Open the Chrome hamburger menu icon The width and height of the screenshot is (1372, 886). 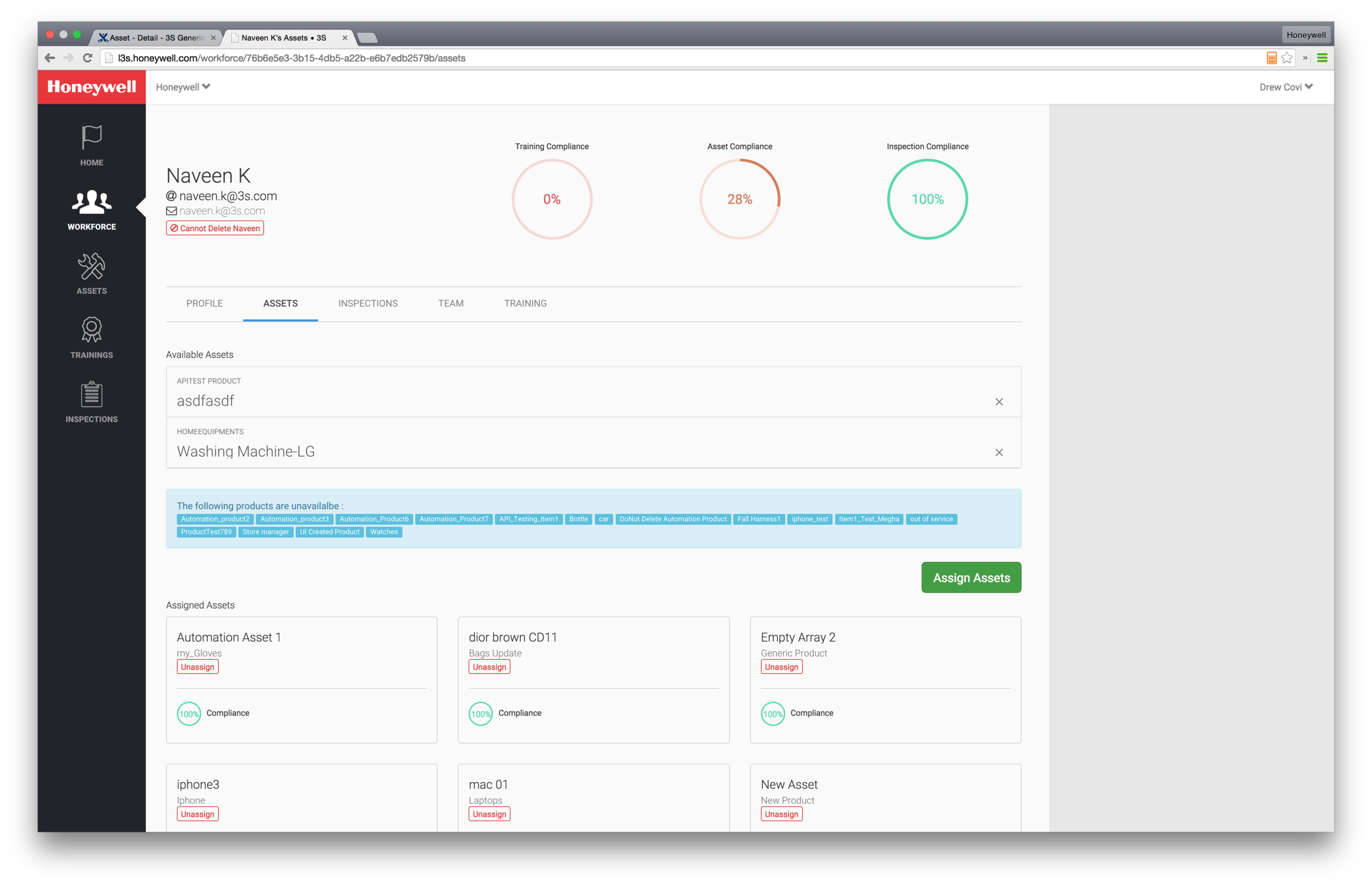pos(1322,58)
